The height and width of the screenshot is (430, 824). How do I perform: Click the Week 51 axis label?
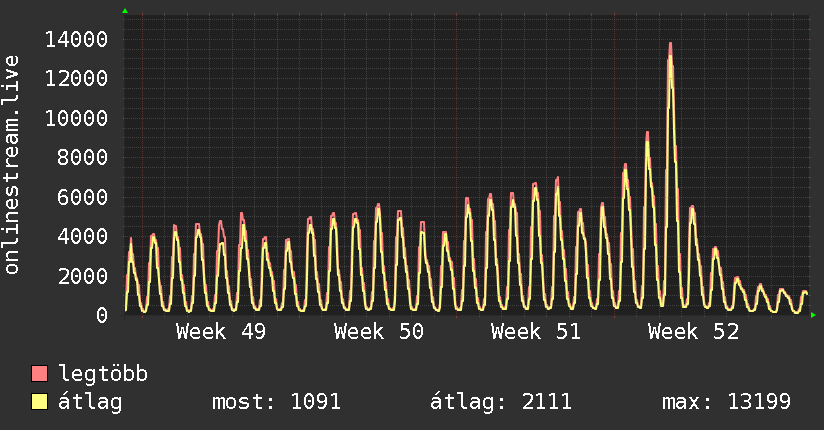click(536, 332)
